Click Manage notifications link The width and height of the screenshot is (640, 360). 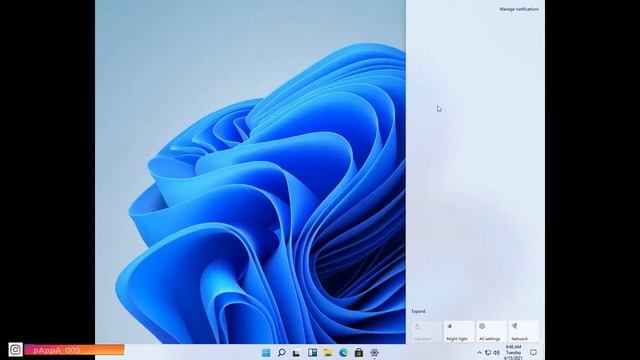(x=519, y=9)
